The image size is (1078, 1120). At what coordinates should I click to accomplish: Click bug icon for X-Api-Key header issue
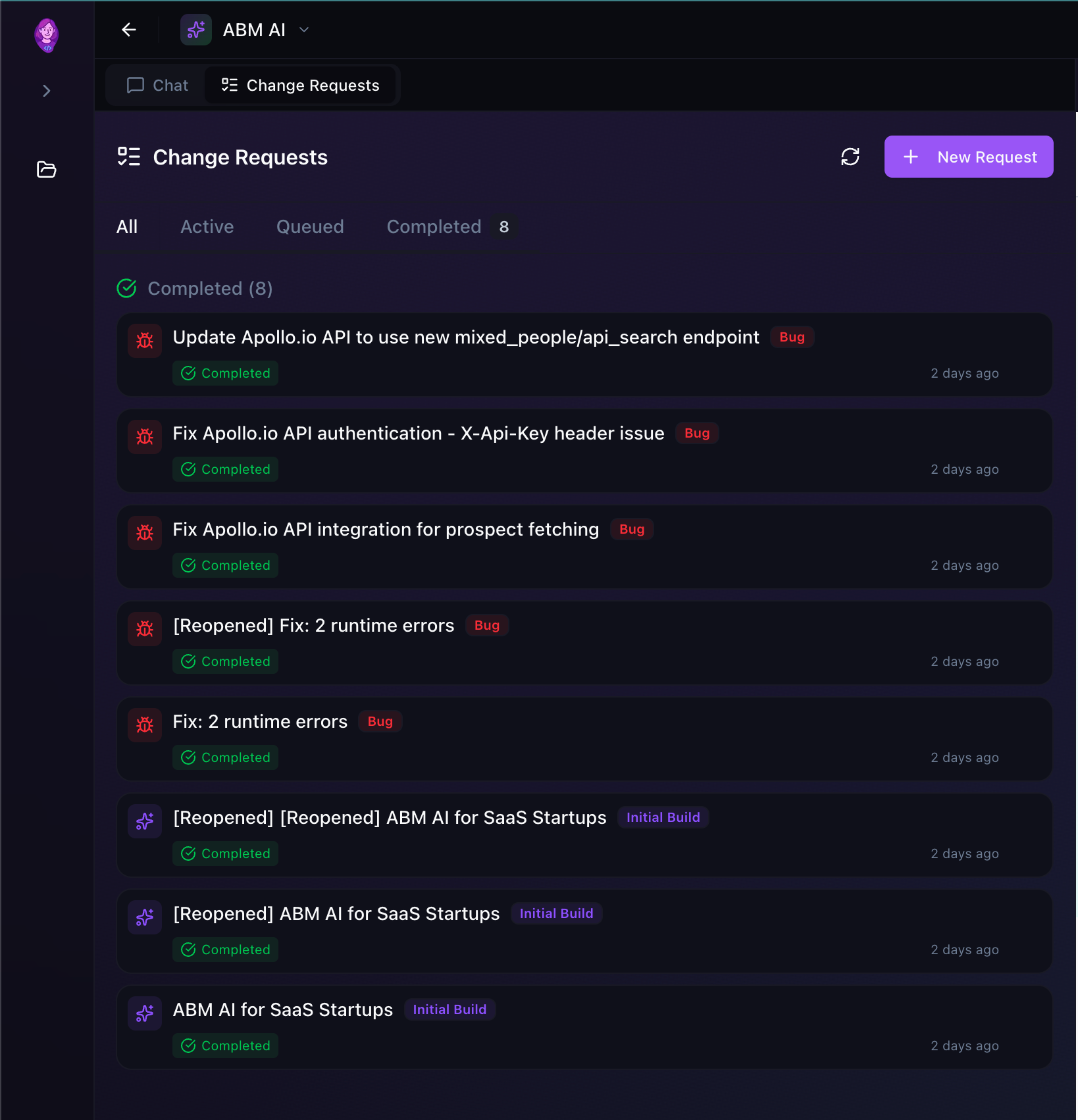pyautogui.click(x=145, y=436)
